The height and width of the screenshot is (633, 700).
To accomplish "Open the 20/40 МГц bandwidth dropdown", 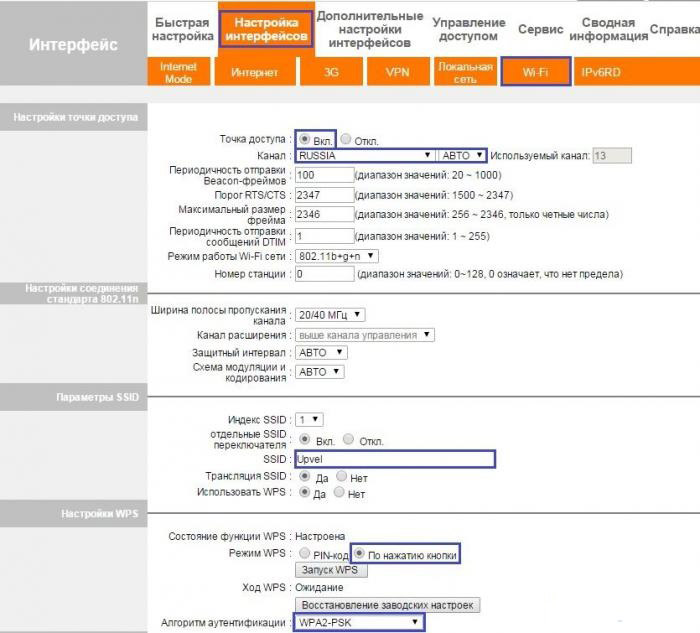I will coord(330,315).
